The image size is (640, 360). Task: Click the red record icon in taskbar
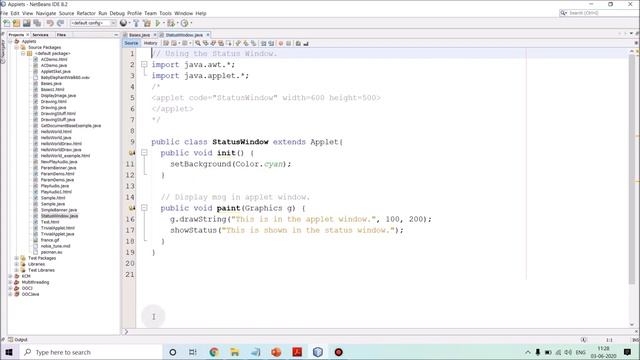pos(339,352)
